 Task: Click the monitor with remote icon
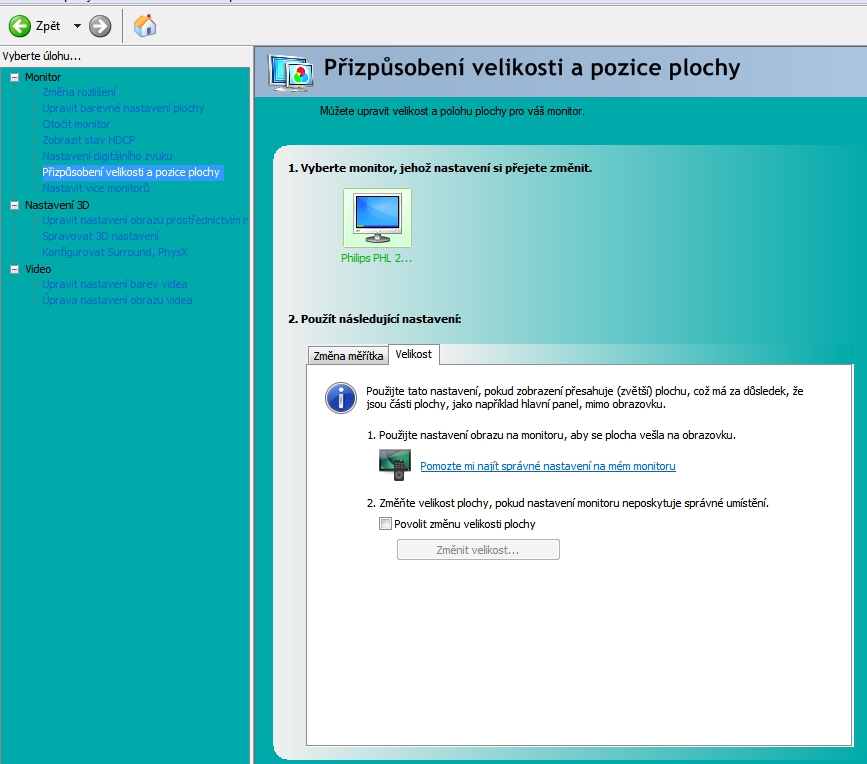click(x=395, y=464)
